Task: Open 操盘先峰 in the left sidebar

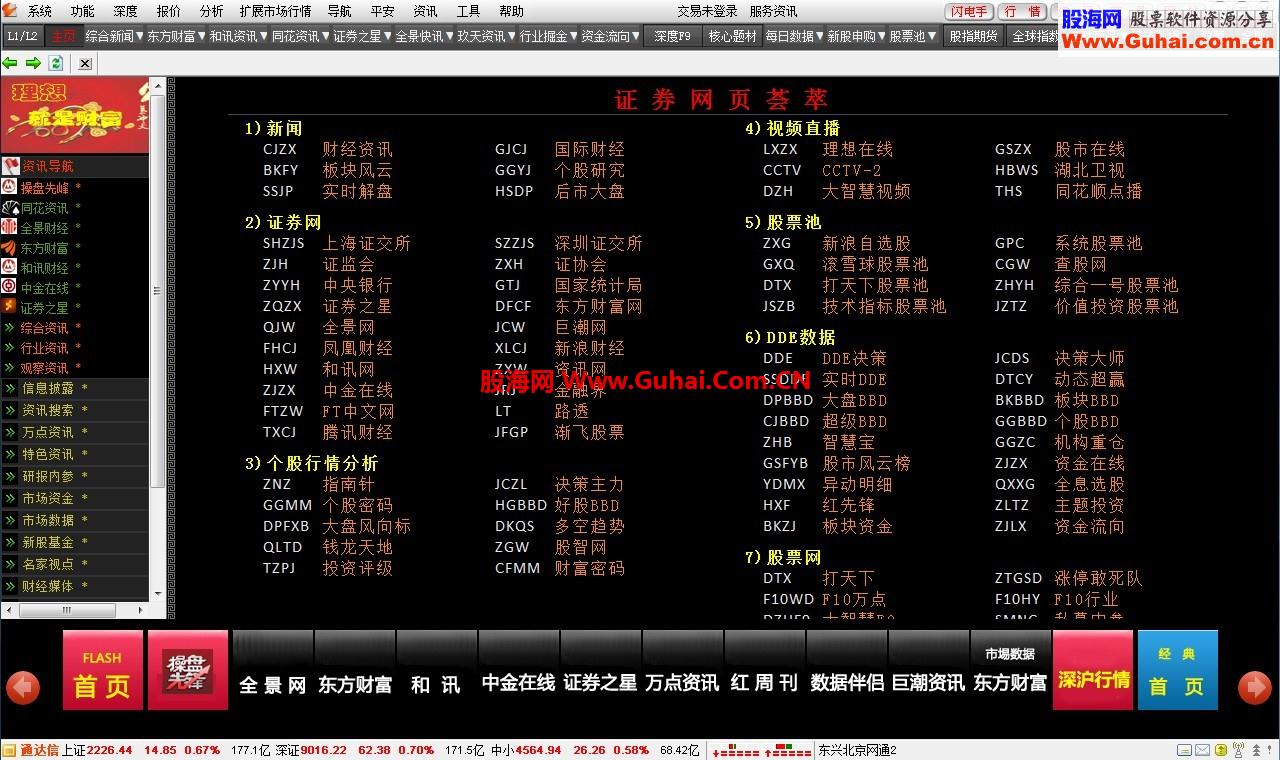Action: pos(45,187)
